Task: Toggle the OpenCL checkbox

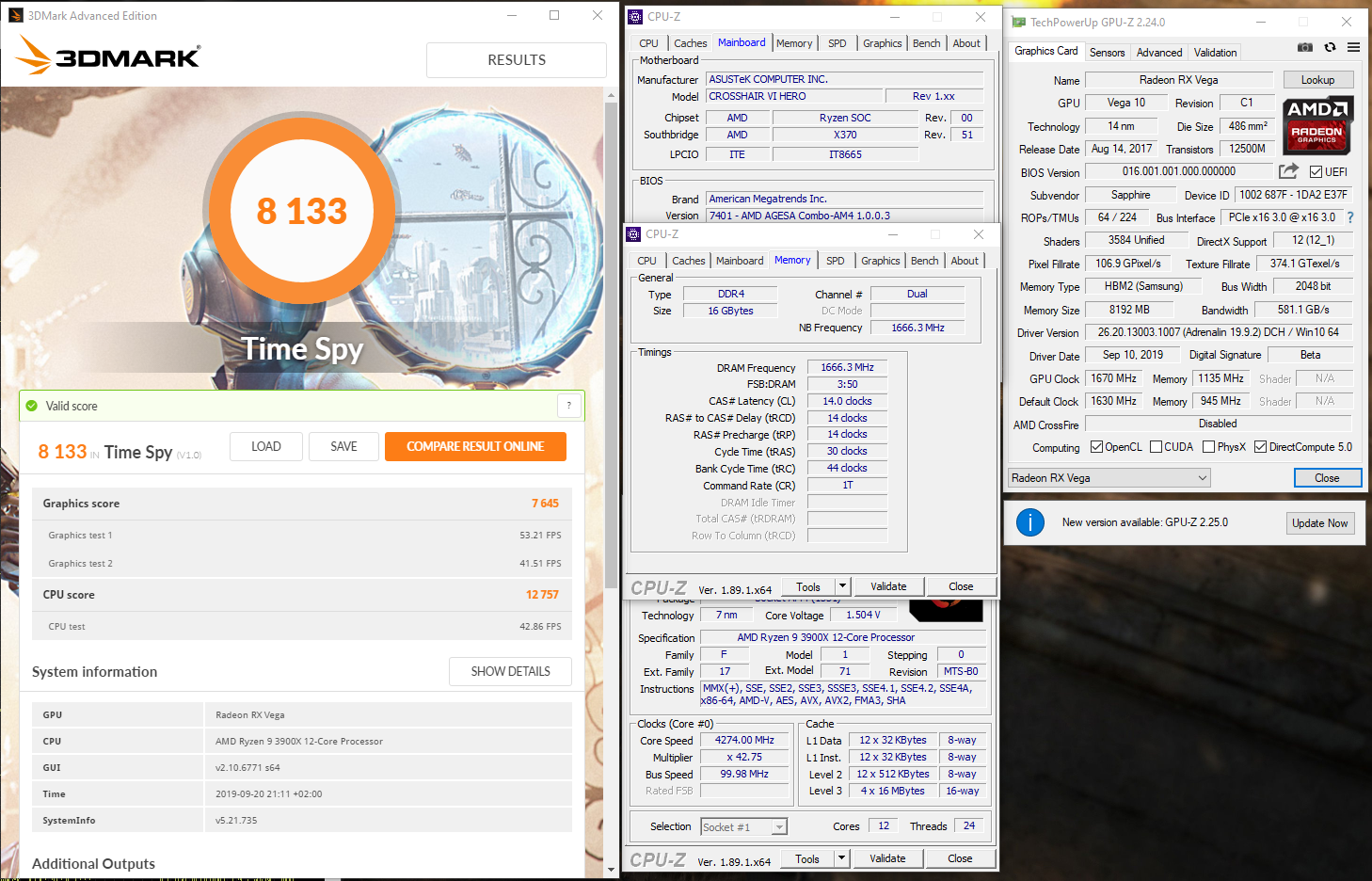Action: click(1096, 447)
